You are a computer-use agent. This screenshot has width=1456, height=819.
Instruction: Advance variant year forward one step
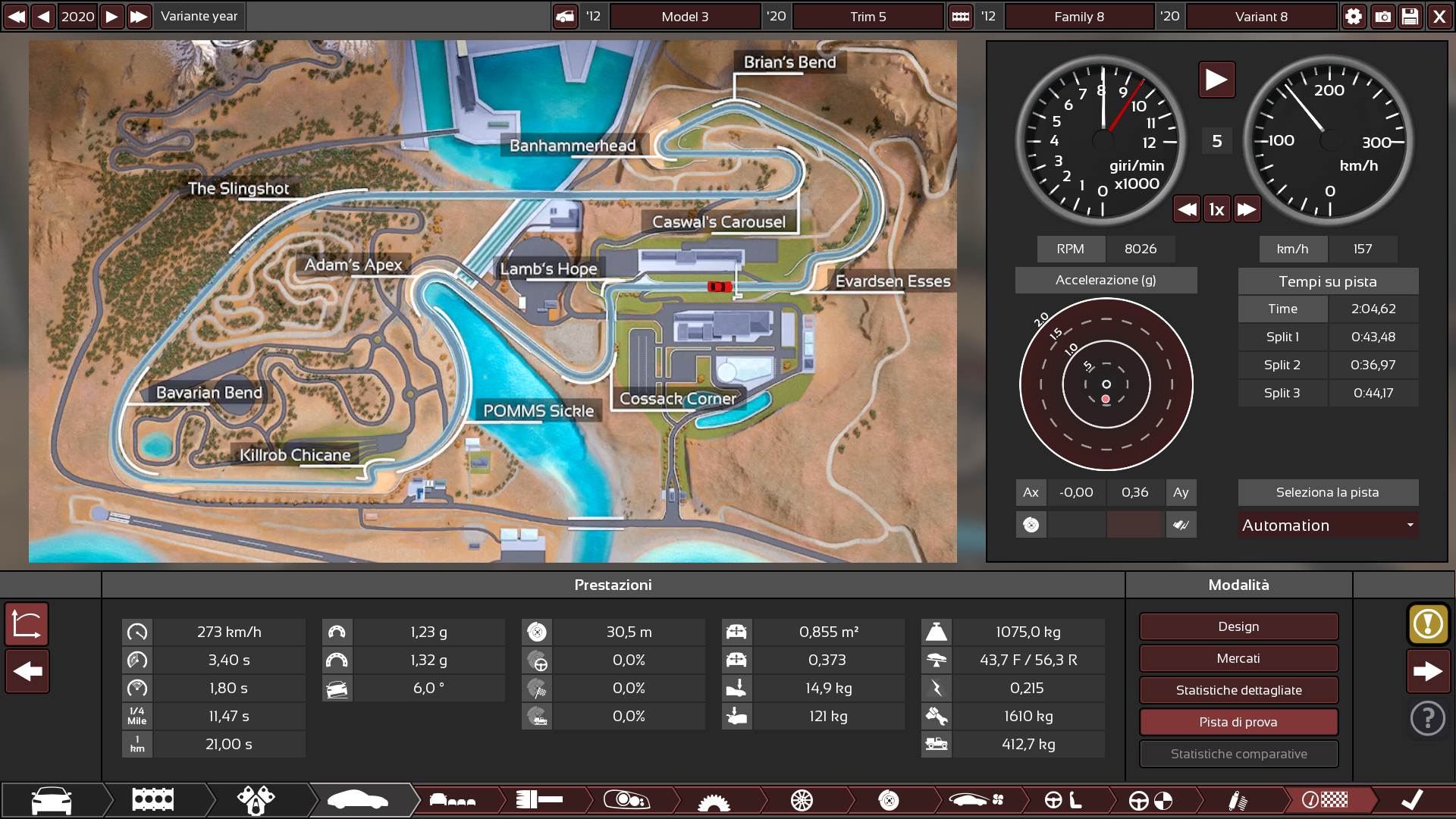tap(111, 17)
